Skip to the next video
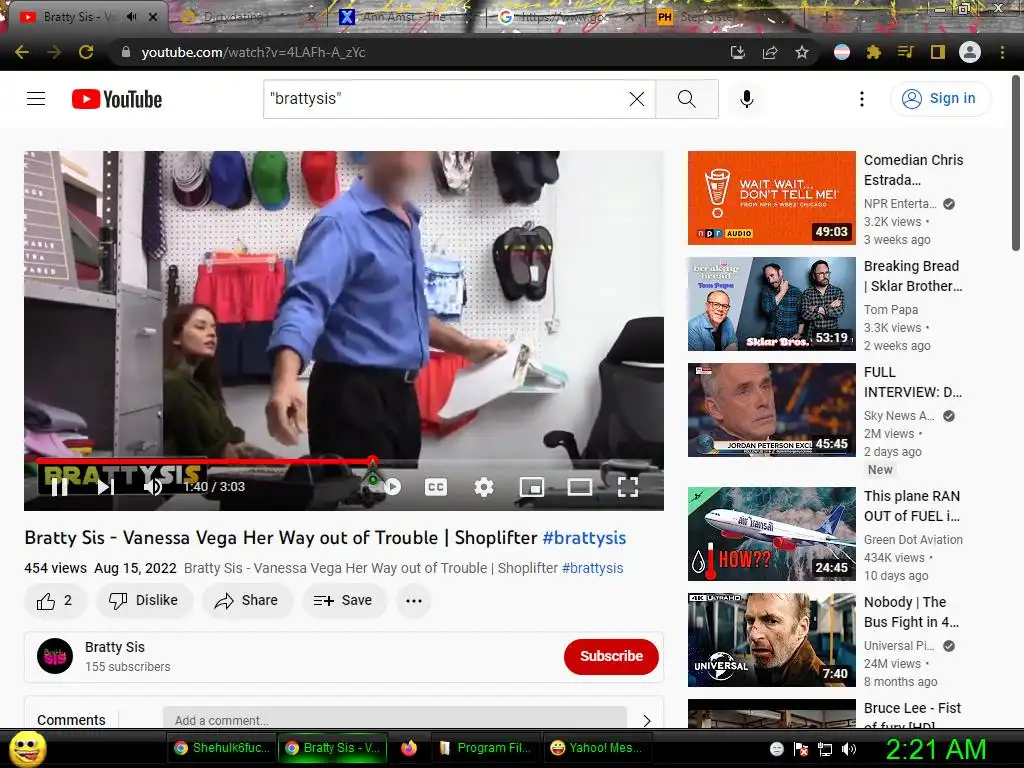This screenshot has width=1024, height=768. [106, 487]
